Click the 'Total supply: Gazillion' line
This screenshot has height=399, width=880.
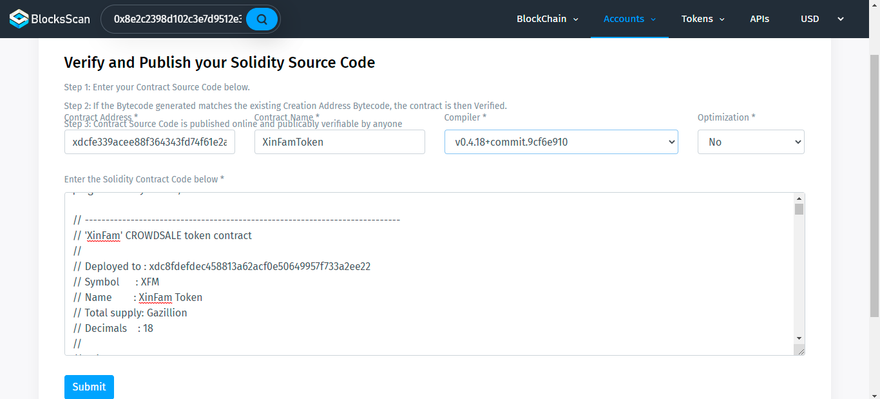130,313
